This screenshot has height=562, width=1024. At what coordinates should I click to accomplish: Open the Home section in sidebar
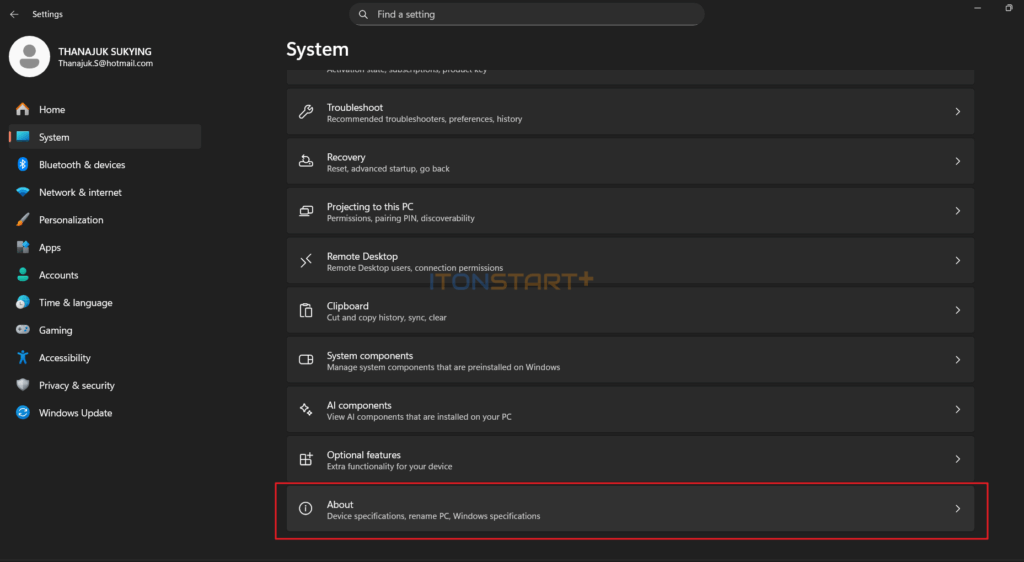52,110
